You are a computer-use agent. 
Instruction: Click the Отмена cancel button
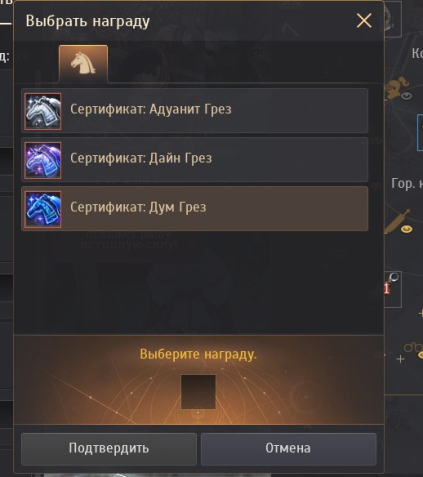coord(289,449)
